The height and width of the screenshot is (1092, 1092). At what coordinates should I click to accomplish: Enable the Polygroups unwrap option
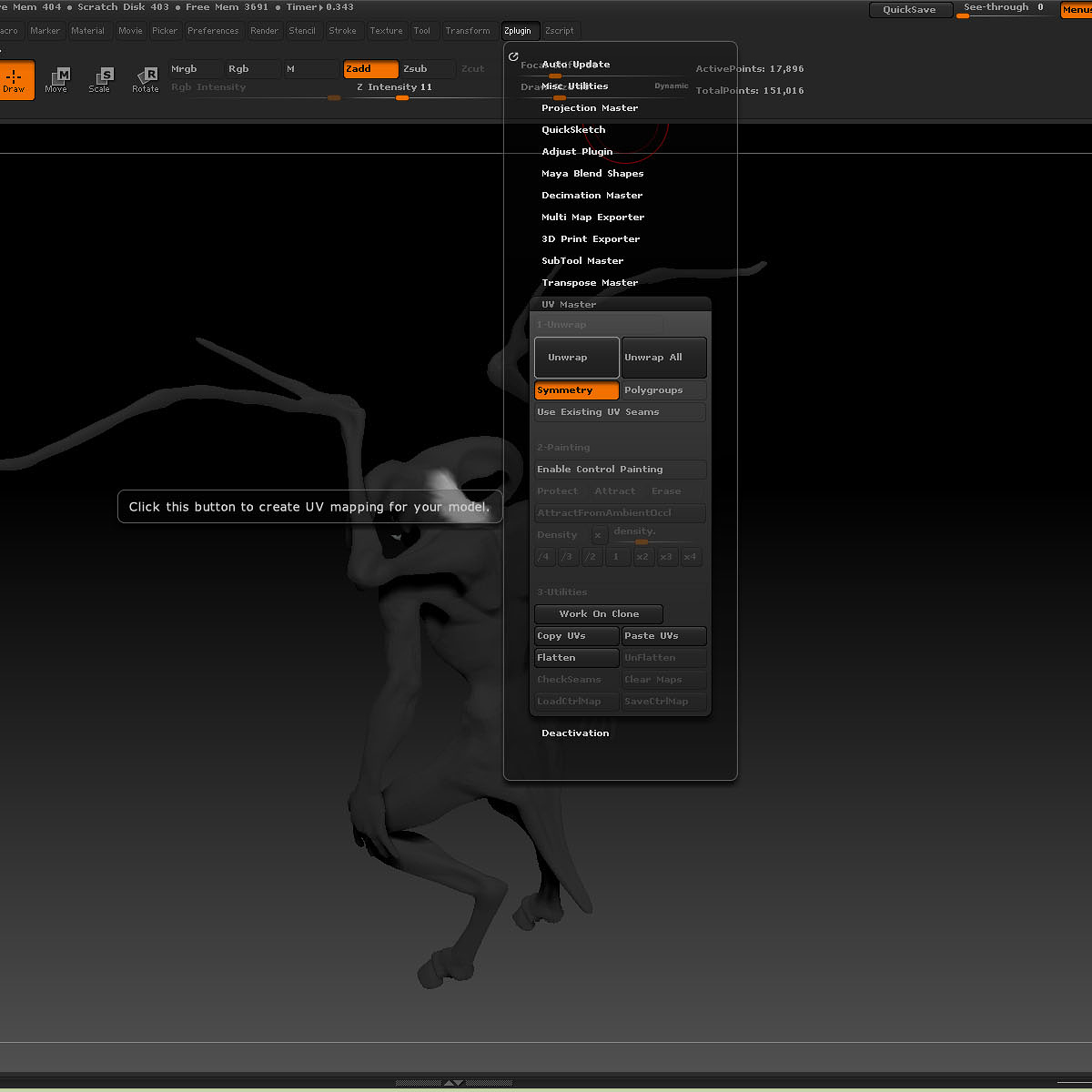[x=663, y=390]
